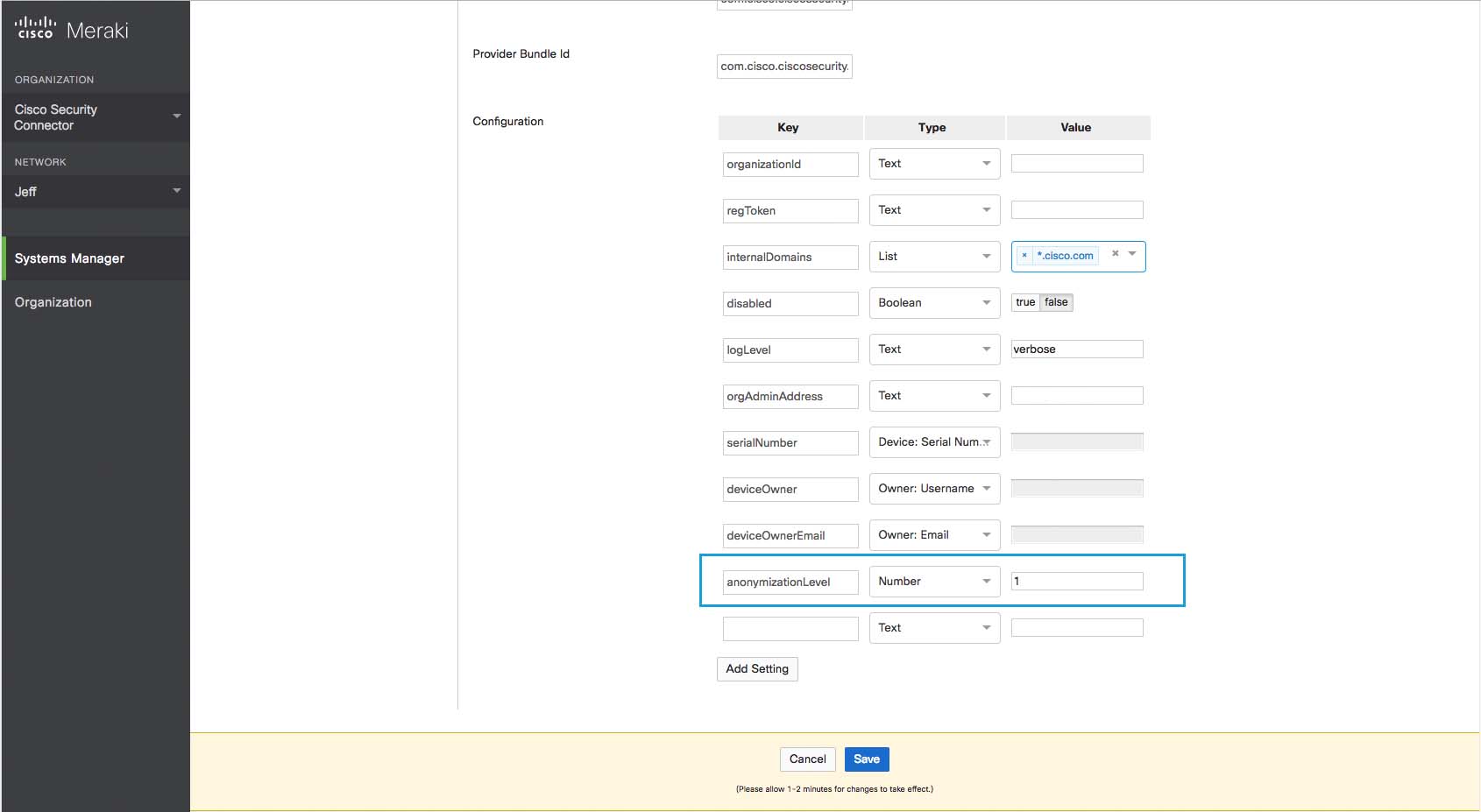Open the Owner: Email type dropdown
1481x812 pixels.
pyautogui.click(x=934, y=535)
